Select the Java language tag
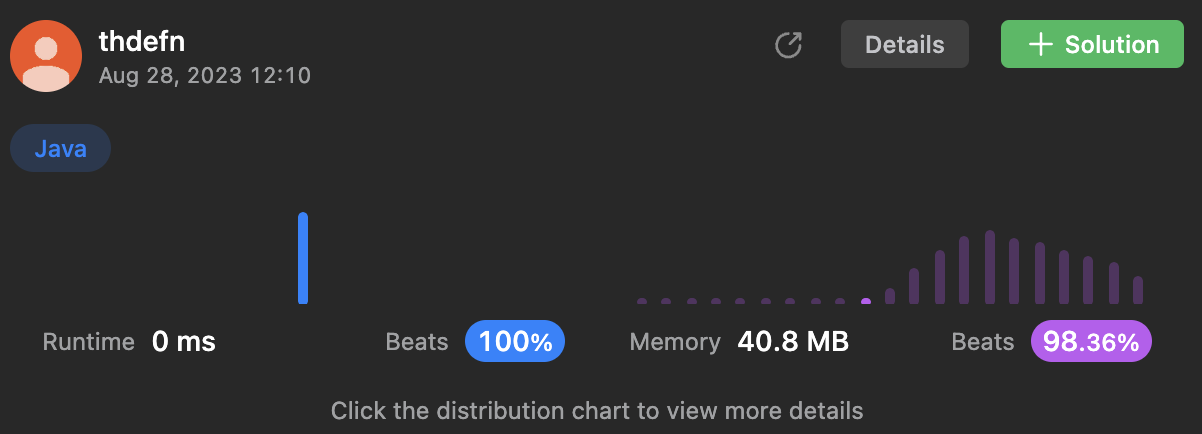Screen dimensions: 1202x434 tap(60, 150)
